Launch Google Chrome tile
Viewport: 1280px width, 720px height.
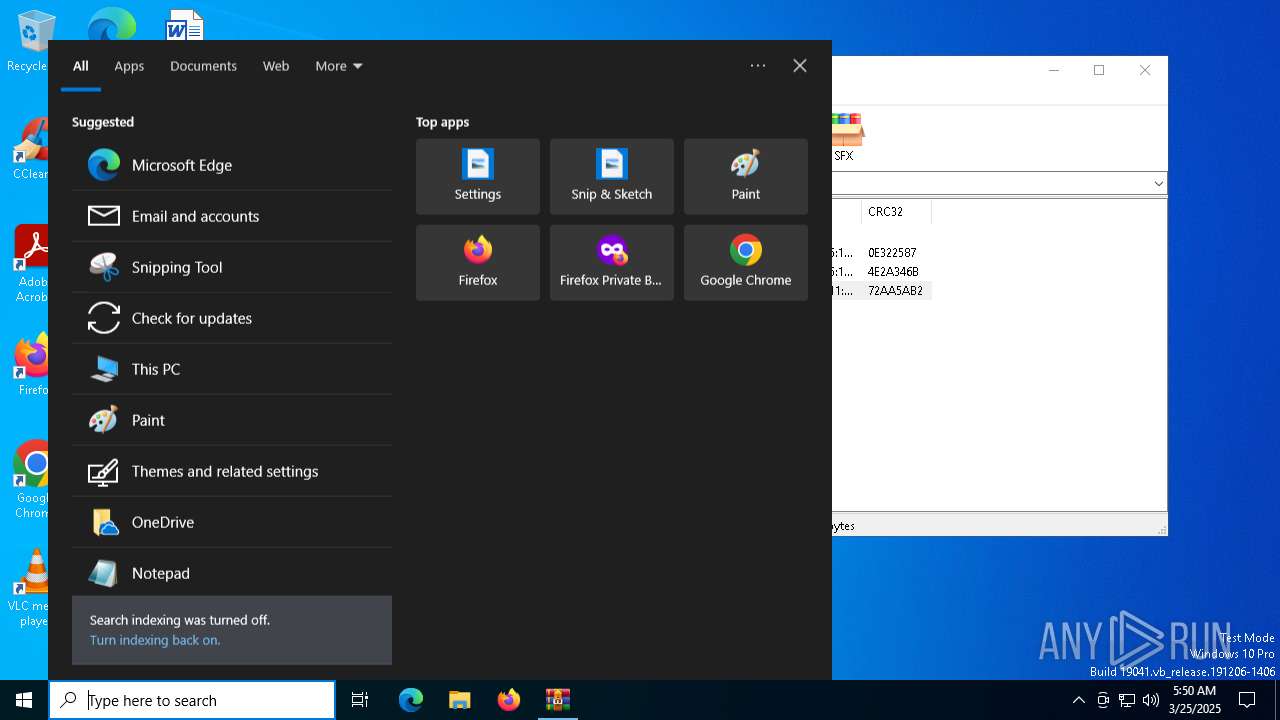click(x=746, y=263)
